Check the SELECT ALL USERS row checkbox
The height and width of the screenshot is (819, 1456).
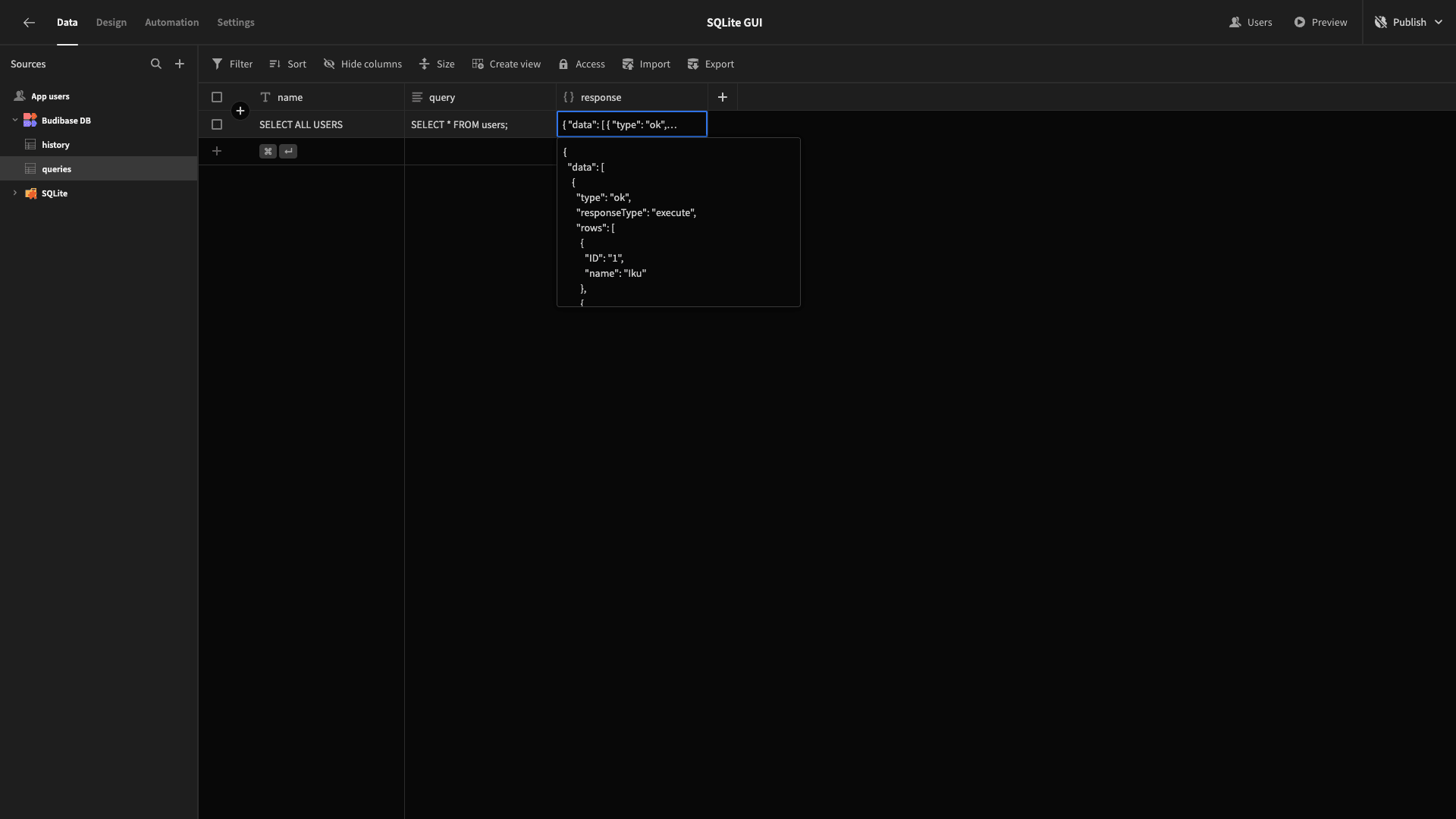217,124
